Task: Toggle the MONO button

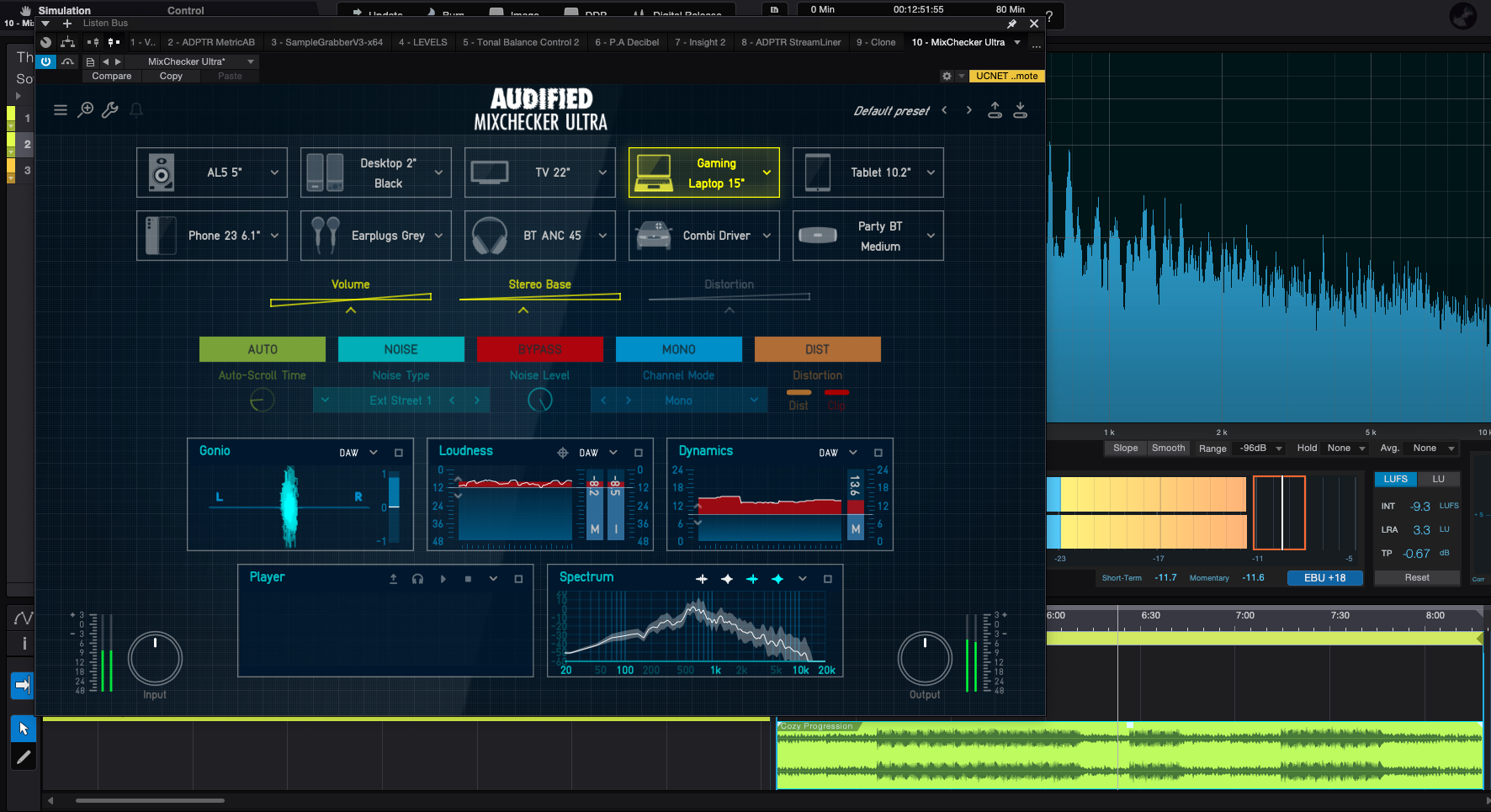Action: 679,349
